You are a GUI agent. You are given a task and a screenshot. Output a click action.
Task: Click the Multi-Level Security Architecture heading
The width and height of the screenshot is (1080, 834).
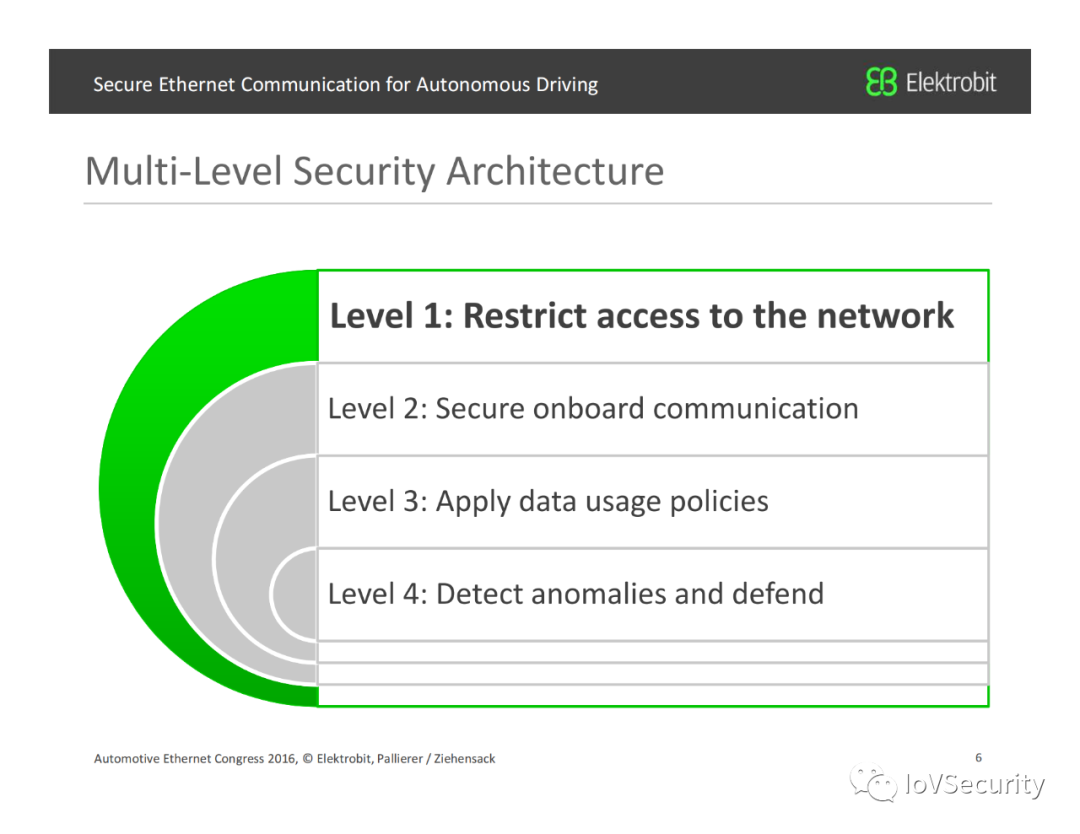click(374, 171)
